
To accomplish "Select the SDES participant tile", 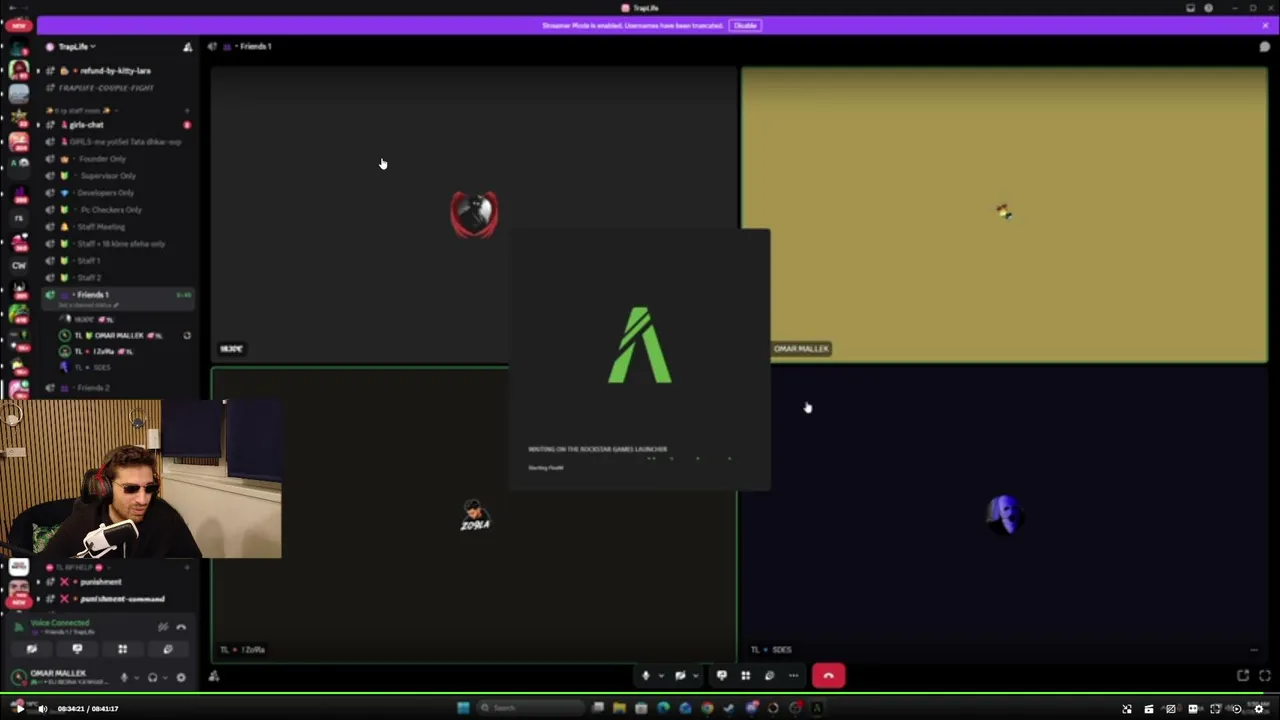I will tap(1004, 514).
